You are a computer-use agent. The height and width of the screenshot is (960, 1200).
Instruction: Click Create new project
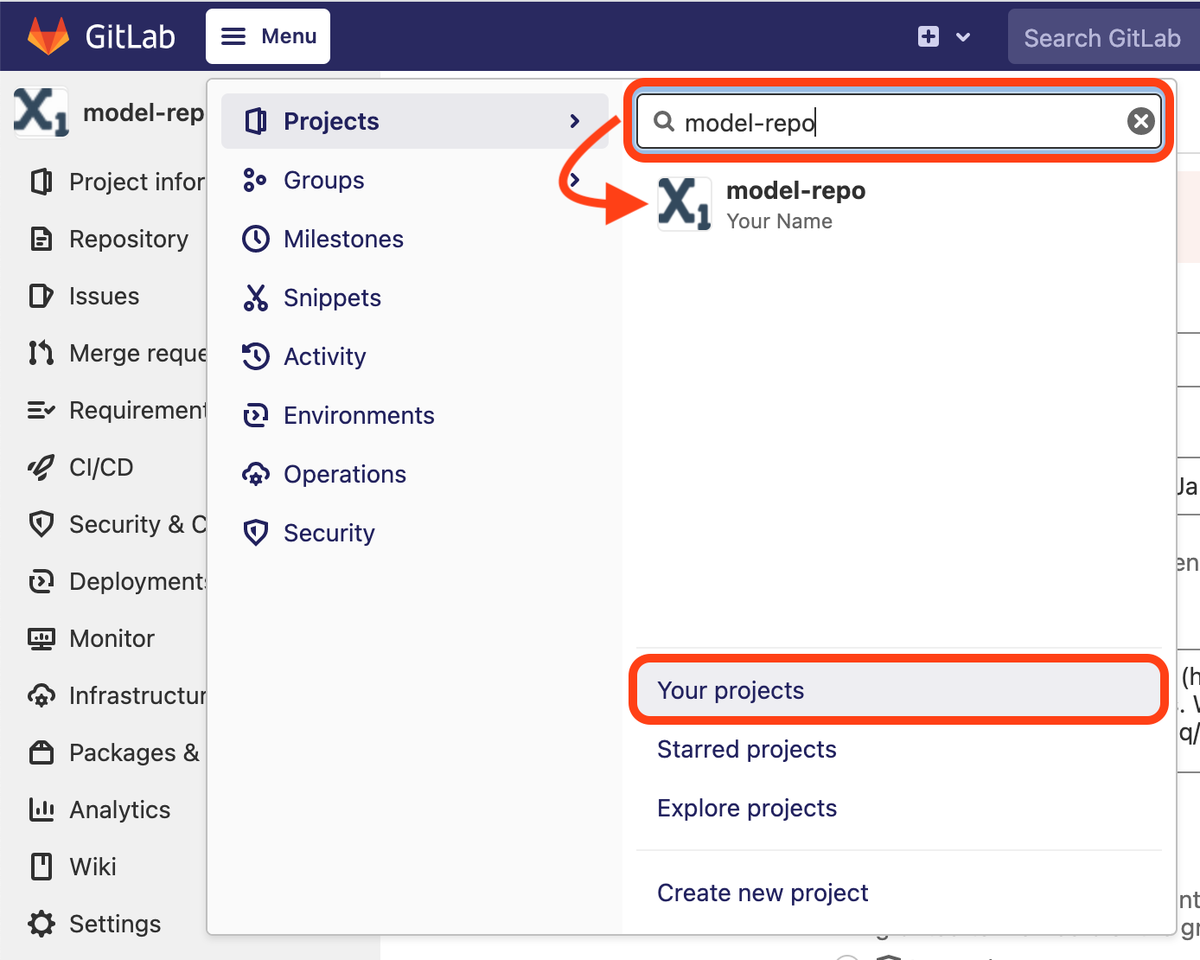point(762,893)
